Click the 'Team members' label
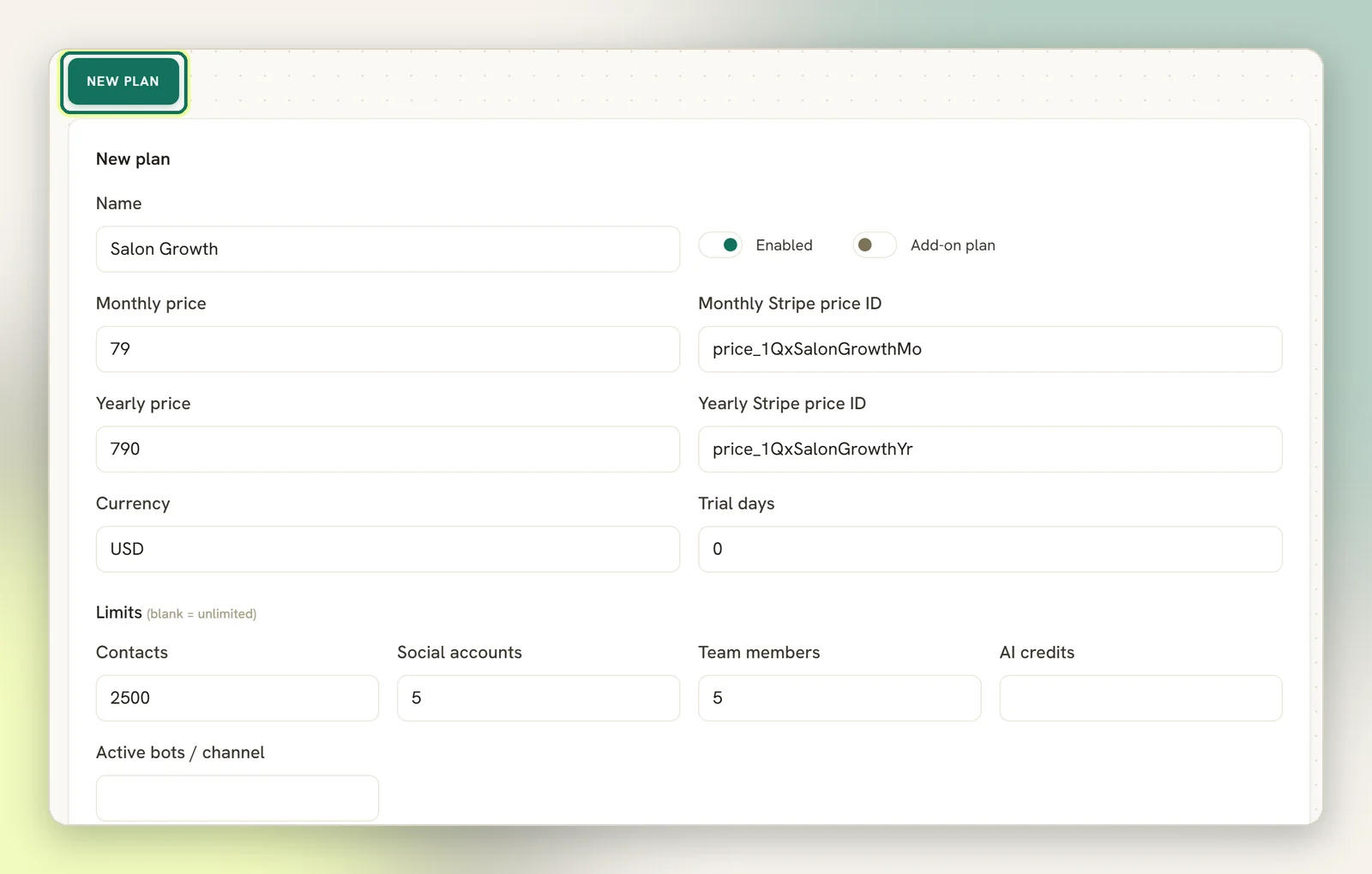Viewport: 1372px width, 874px height. tap(759, 653)
